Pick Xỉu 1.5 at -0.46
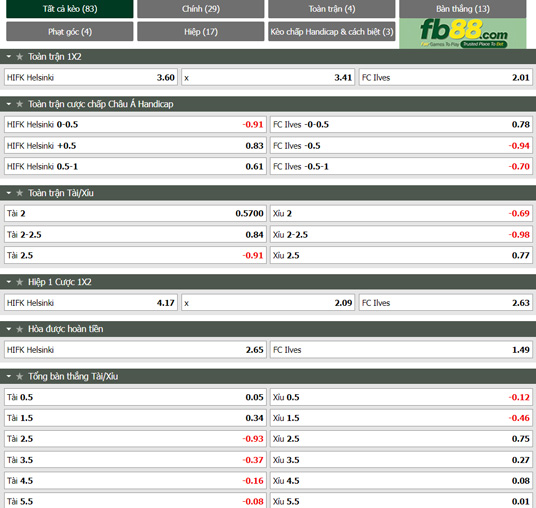The width and height of the screenshot is (536, 508). click(x=401, y=418)
